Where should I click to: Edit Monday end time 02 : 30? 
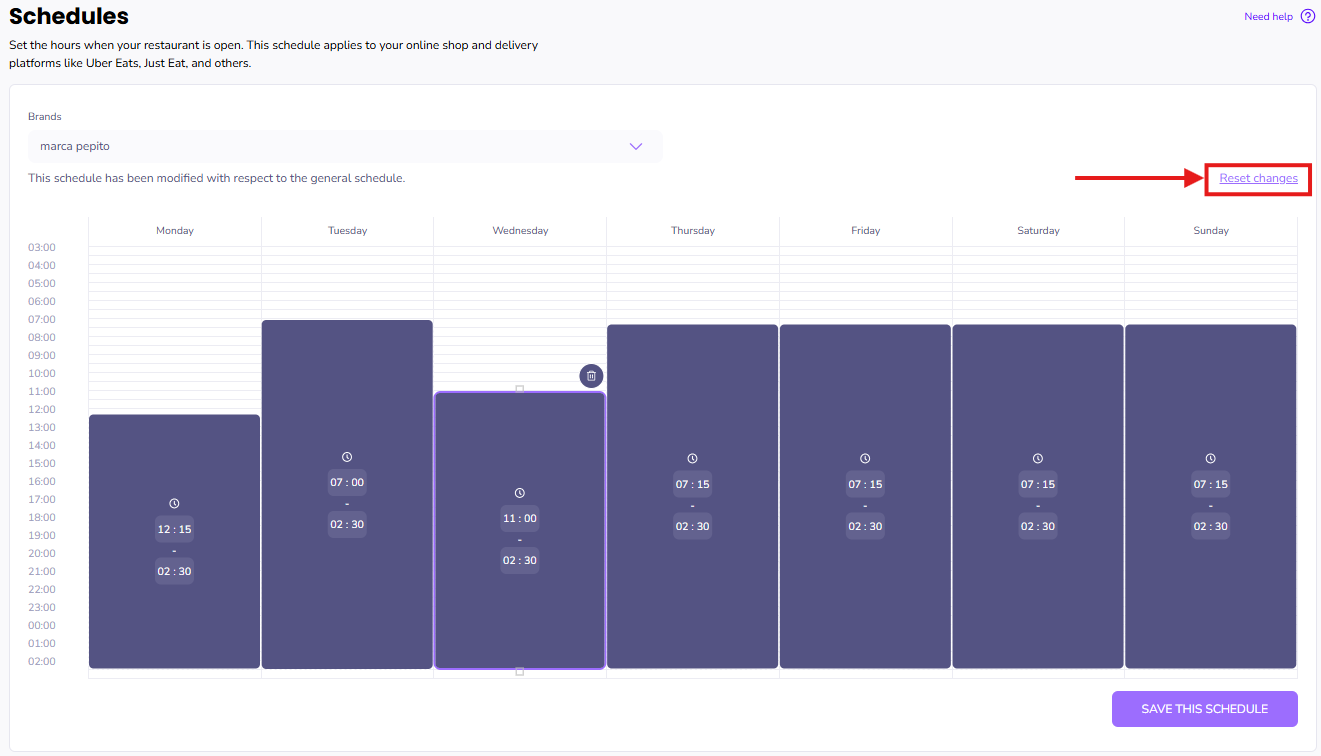tap(174, 572)
